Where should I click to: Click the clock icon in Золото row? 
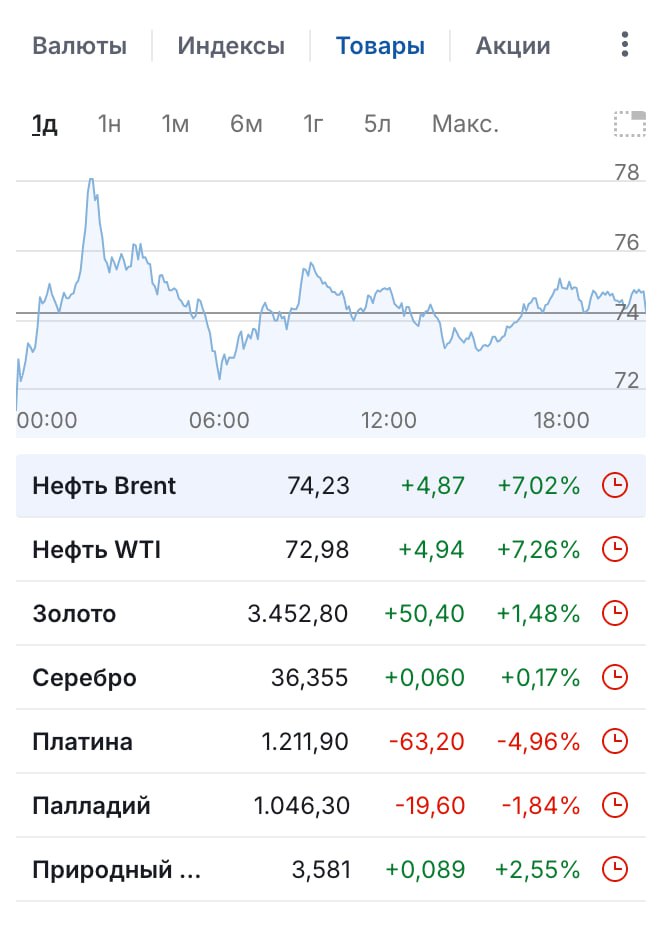615,613
